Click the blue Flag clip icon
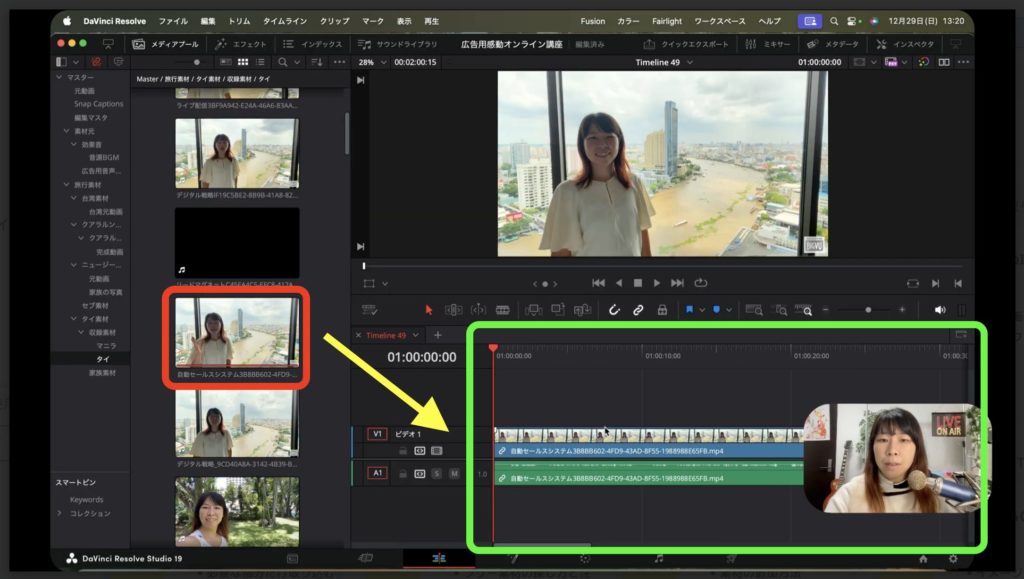 coord(690,310)
